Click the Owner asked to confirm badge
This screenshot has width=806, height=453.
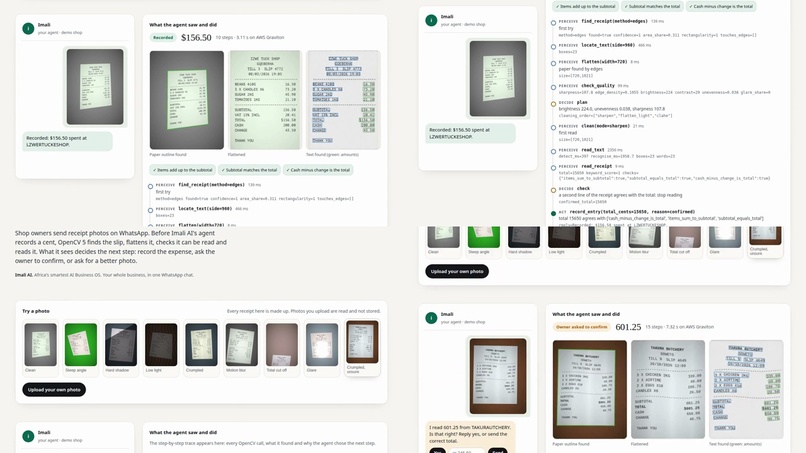tap(581, 327)
